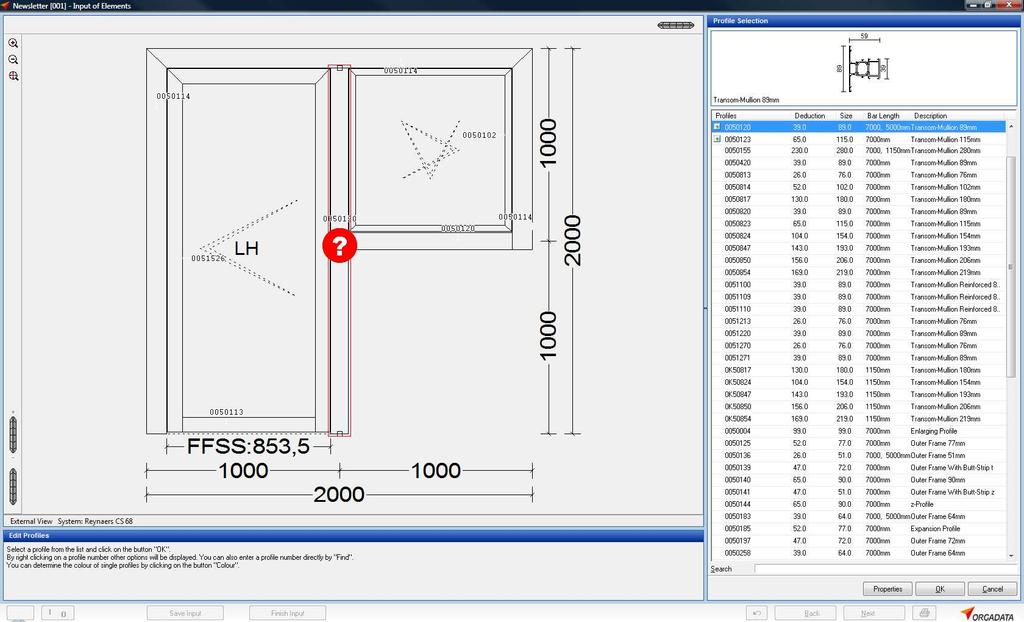Click the Finish Input button
The image size is (1024, 622).
click(x=287, y=613)
